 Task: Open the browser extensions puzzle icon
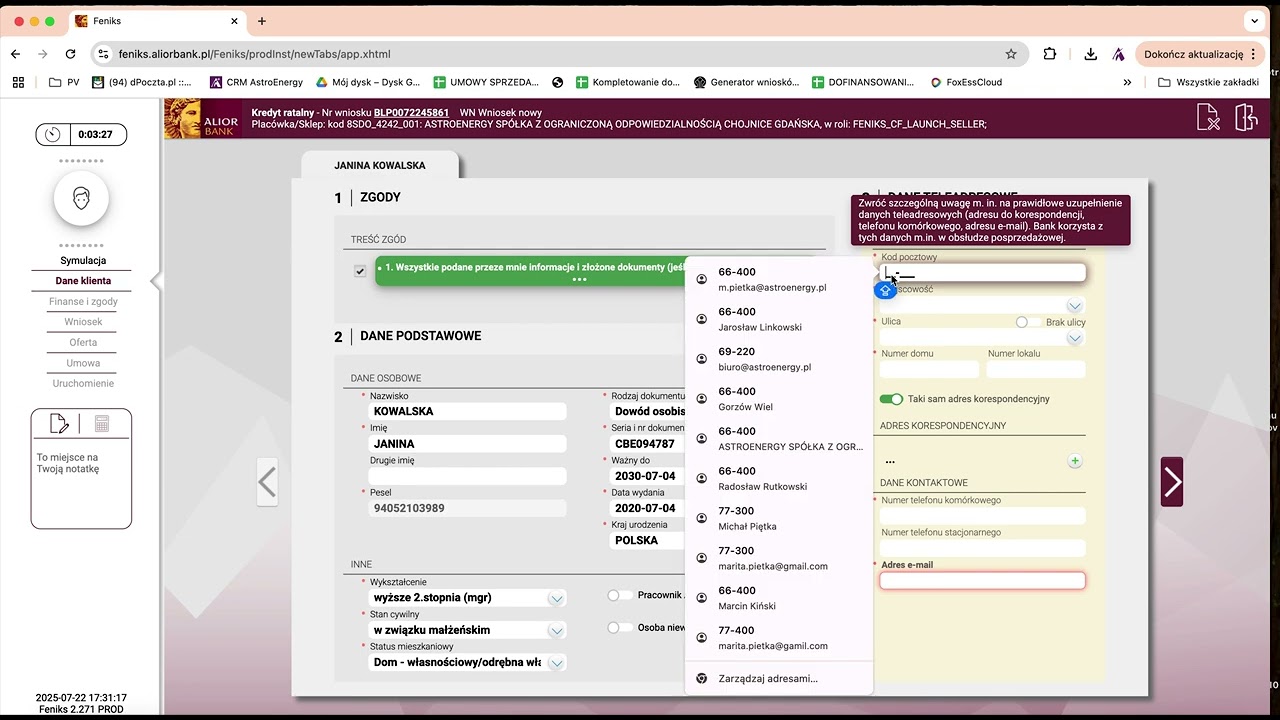click(x=1050, y=54)
